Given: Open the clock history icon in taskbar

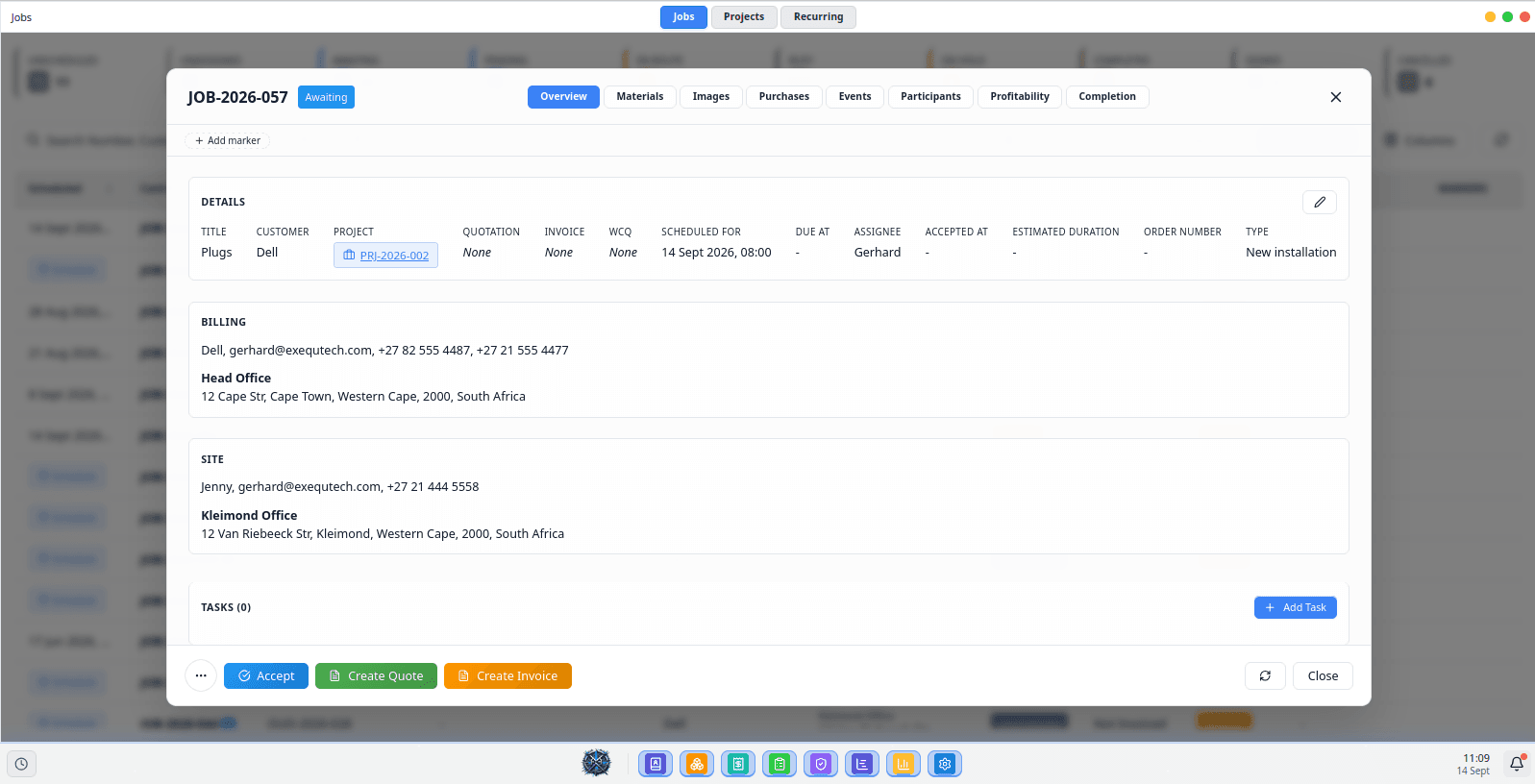Looking at the screenshot, I should point(21,764).
